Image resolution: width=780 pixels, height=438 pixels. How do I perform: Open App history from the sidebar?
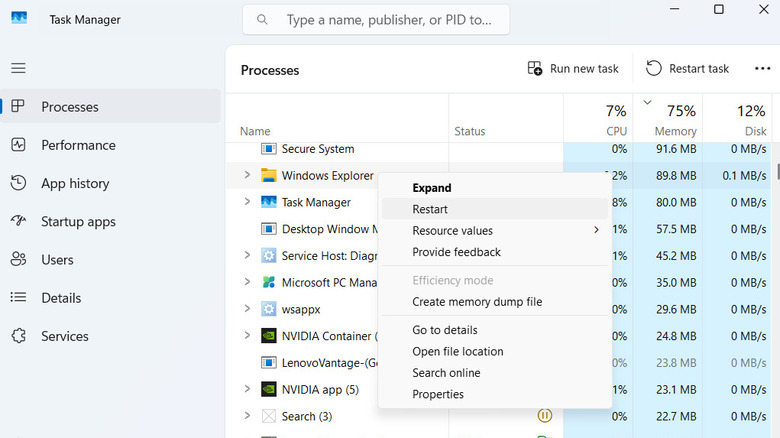coord(18,184)
